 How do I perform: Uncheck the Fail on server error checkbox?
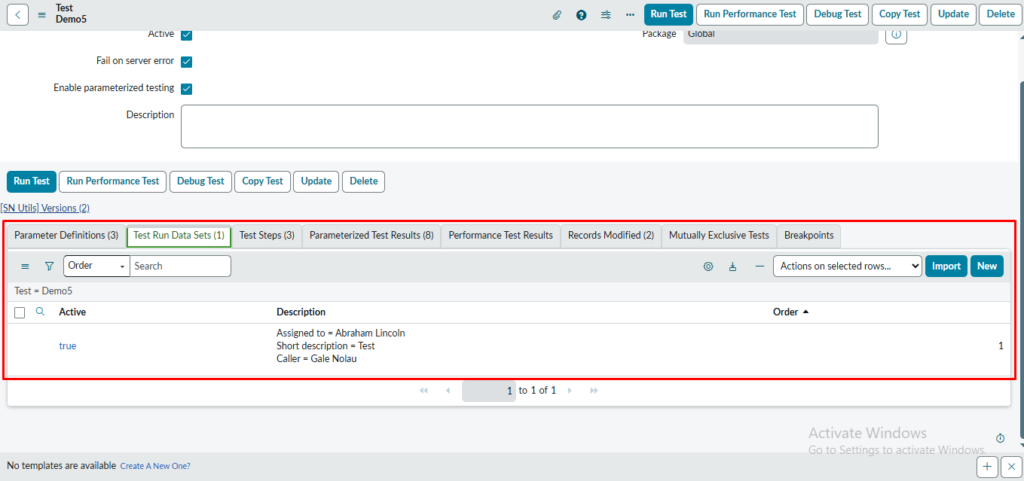tap(186, 62)
